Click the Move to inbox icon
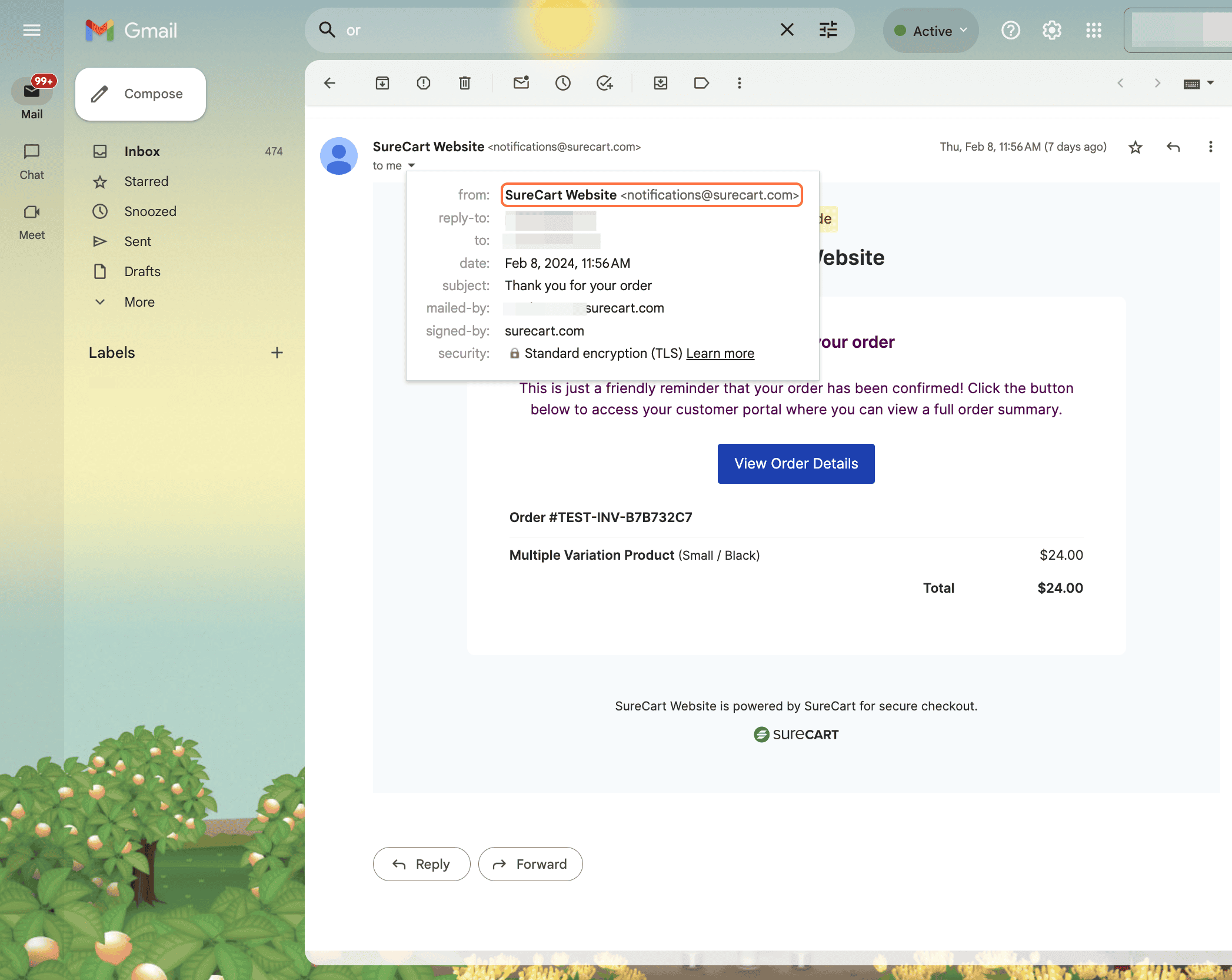1232x980 pixels. coord(661,83)
